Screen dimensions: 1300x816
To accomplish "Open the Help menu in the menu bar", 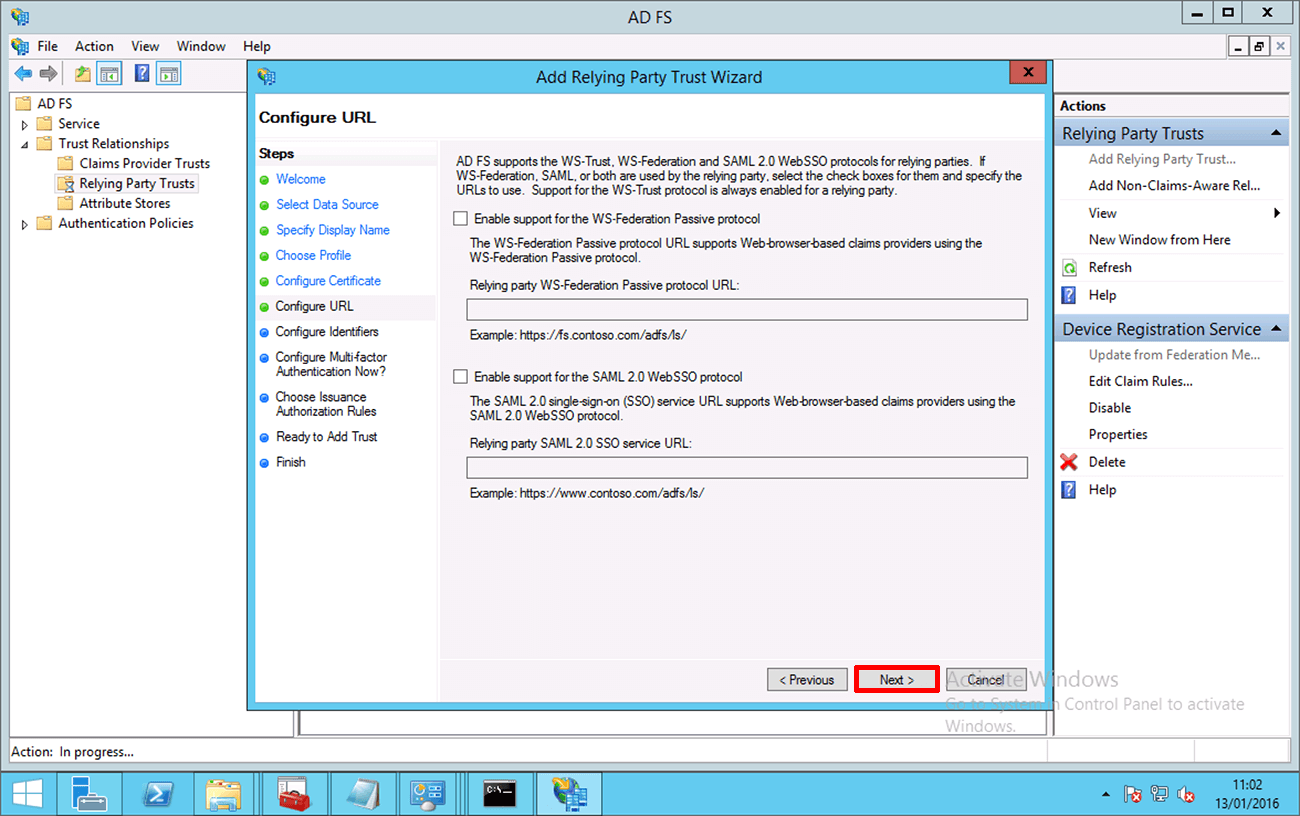I will click(x=257, y=46).
